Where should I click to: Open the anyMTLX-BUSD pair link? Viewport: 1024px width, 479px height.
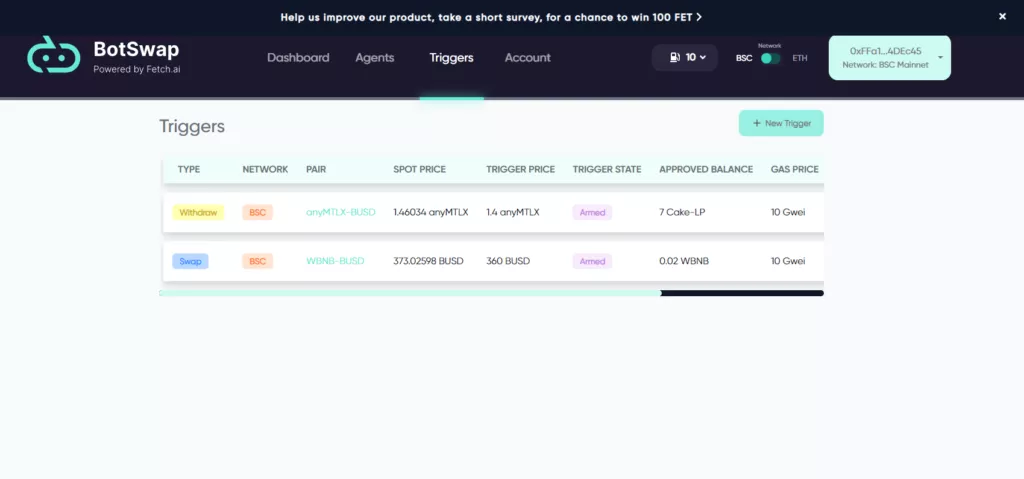tap(341, 212)
